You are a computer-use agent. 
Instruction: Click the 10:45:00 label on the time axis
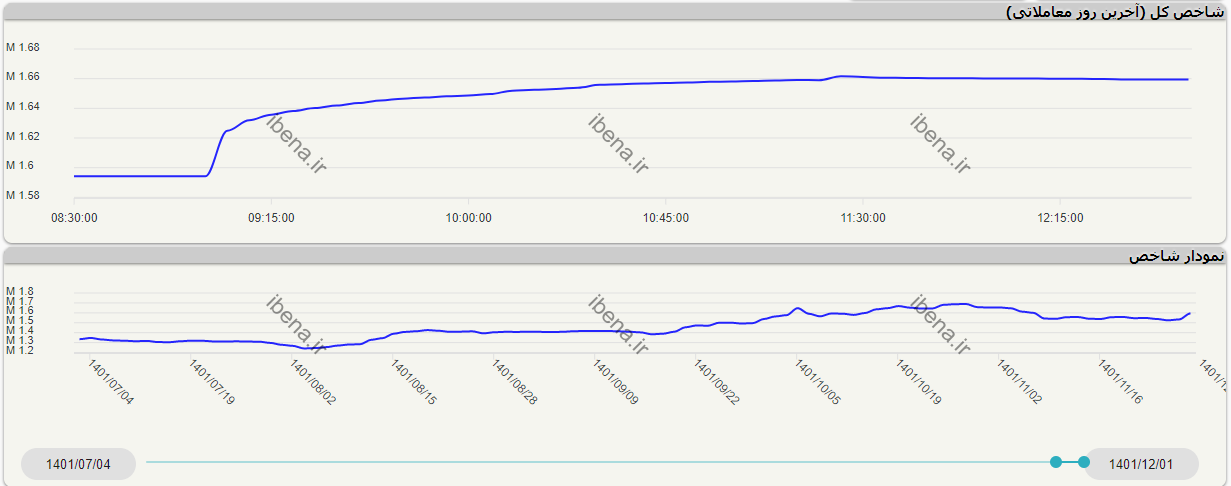point(666,218)
